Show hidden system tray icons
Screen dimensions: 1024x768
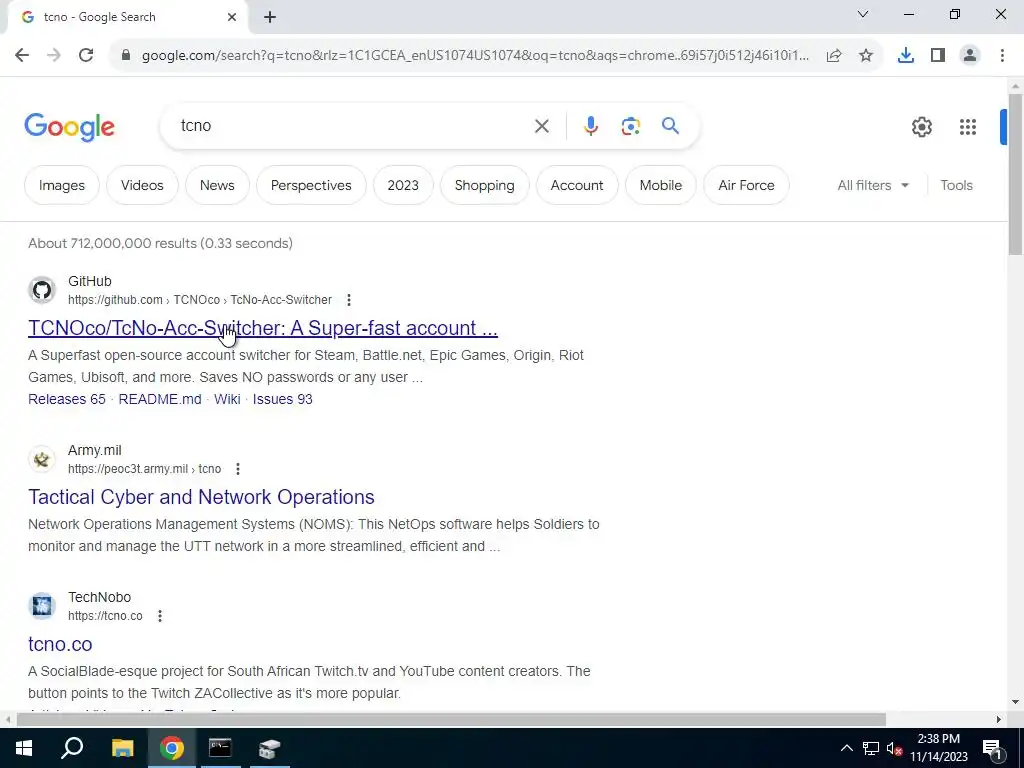[x=846, y=748]
